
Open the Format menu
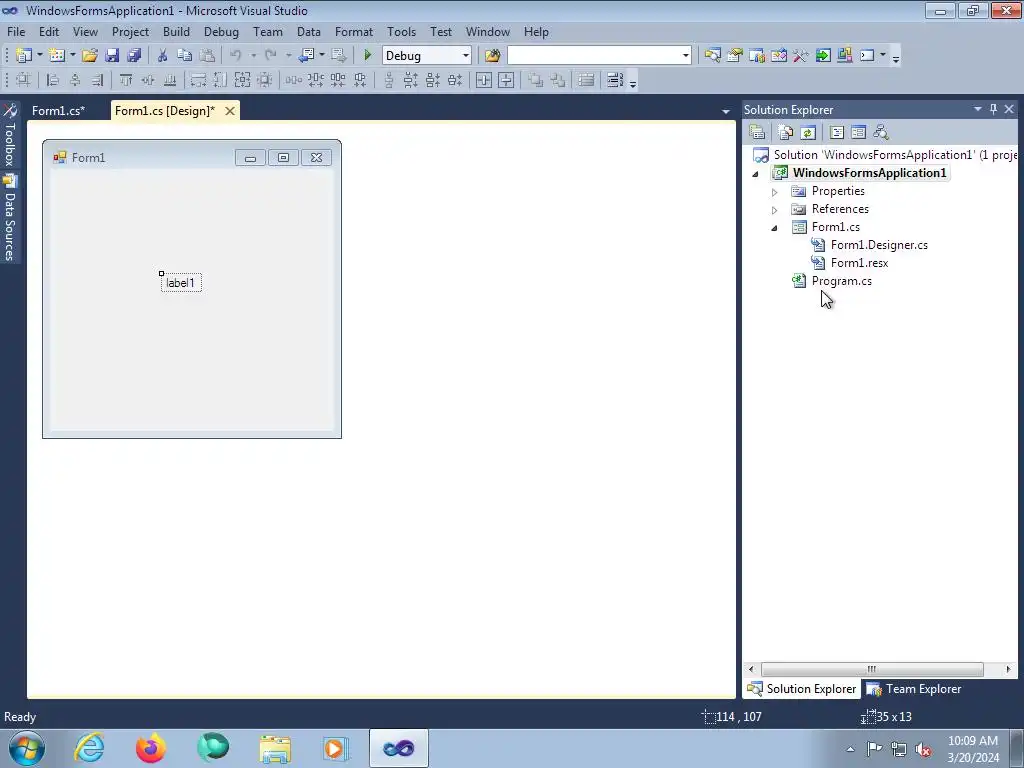coord(353,32)
